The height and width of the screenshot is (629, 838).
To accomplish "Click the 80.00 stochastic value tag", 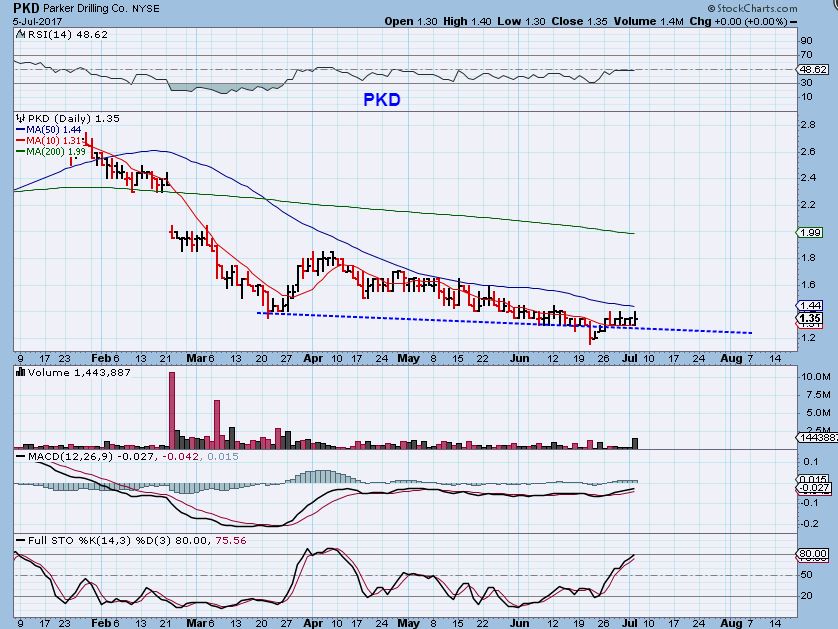I will tap(811, 555).
